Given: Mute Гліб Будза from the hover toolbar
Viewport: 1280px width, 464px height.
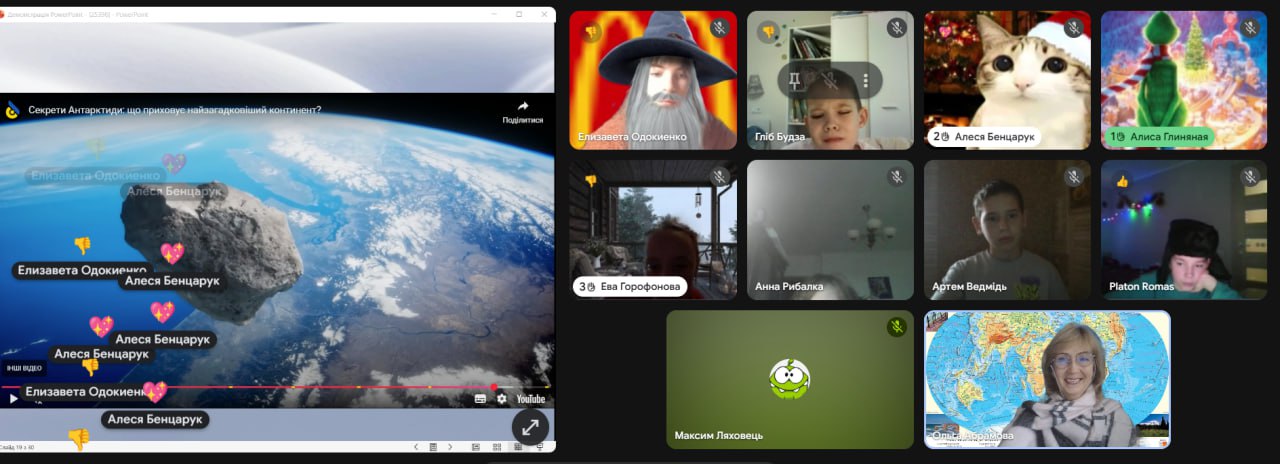Looking at the screenshot, I should click(x=831, y=81).
